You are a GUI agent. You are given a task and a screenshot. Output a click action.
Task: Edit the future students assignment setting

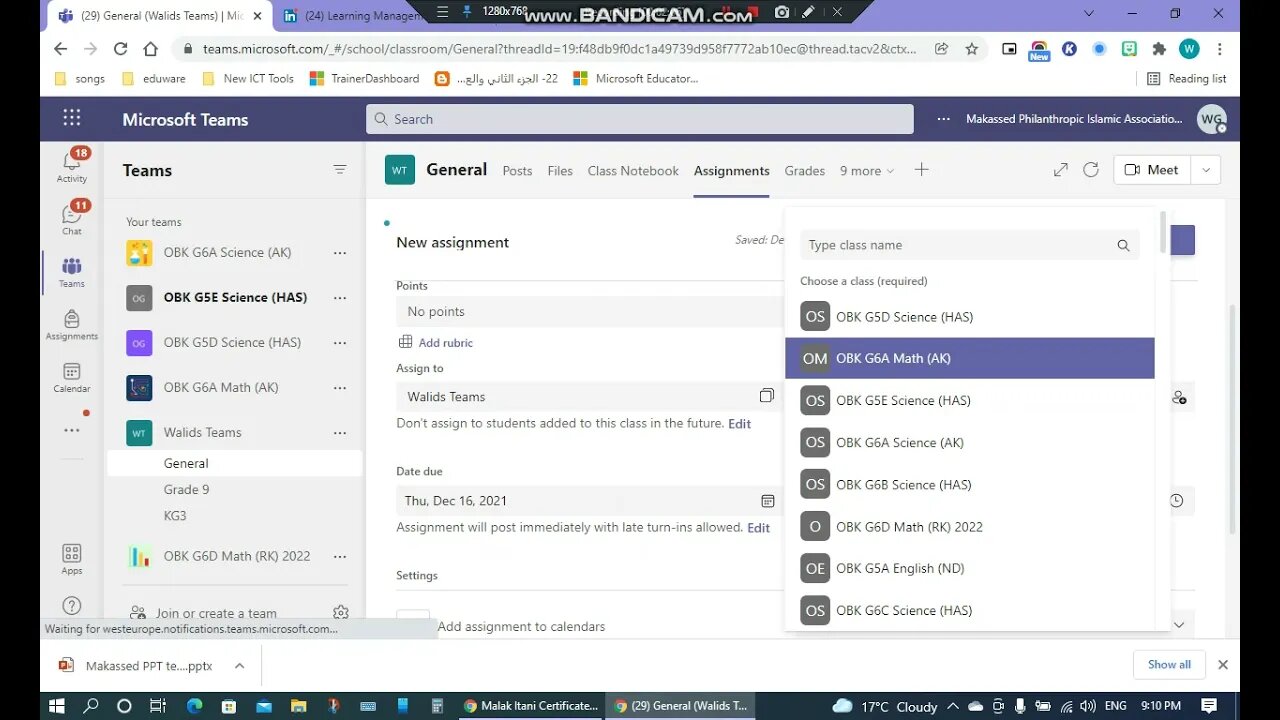coord(740,424)
